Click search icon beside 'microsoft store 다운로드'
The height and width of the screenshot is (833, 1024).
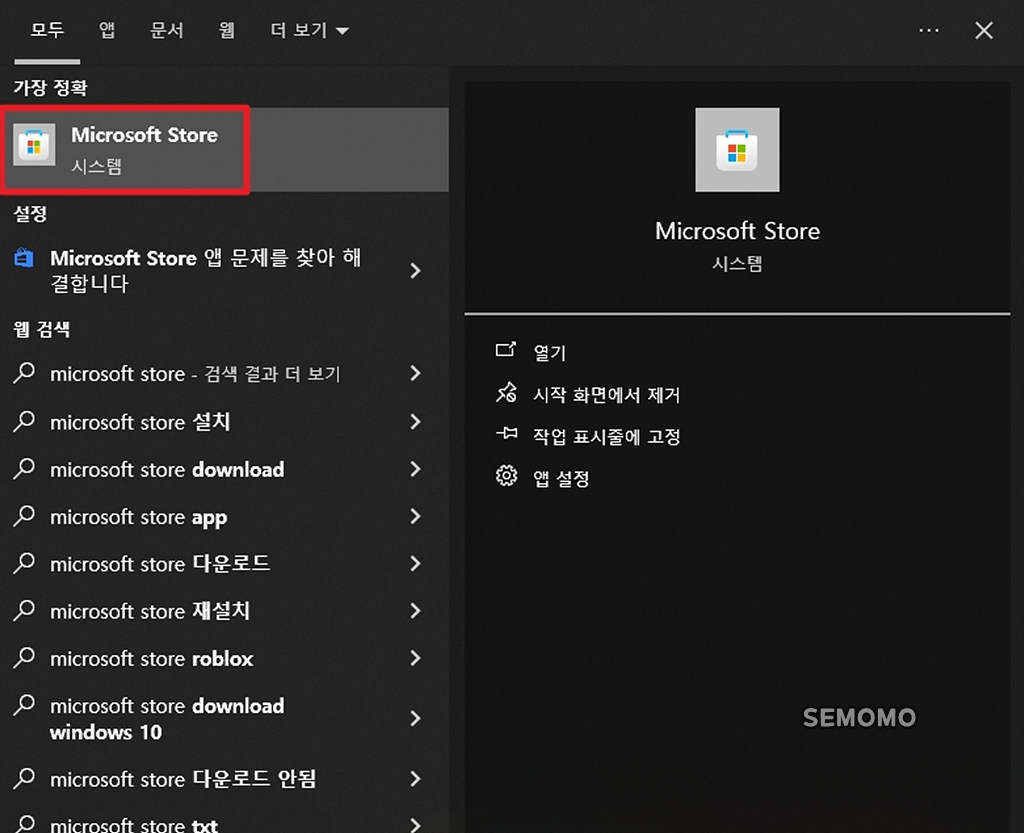coord(24,562)
